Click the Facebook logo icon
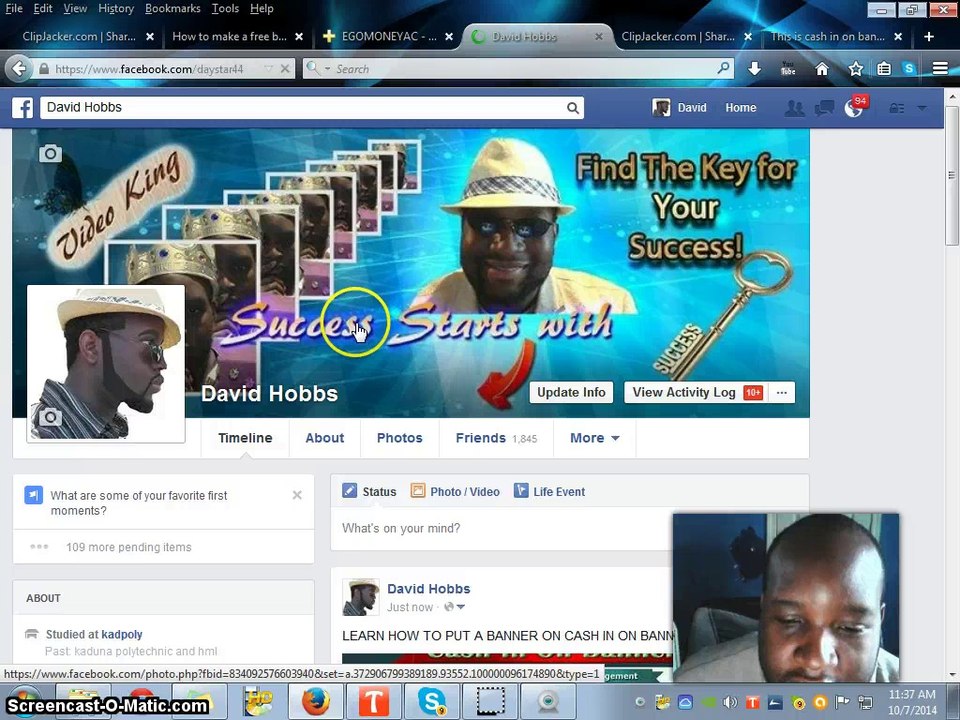This screenshot has width=960, height=720. tap(23, 108)
